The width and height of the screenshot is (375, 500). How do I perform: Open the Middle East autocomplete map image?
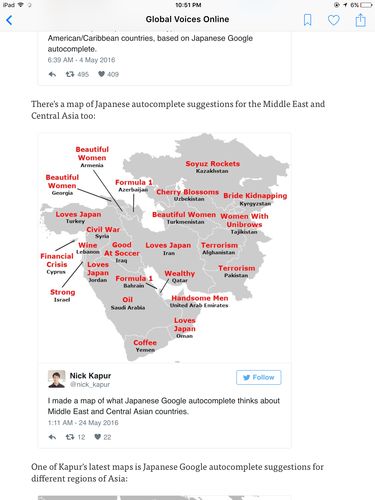pos(165,247)
